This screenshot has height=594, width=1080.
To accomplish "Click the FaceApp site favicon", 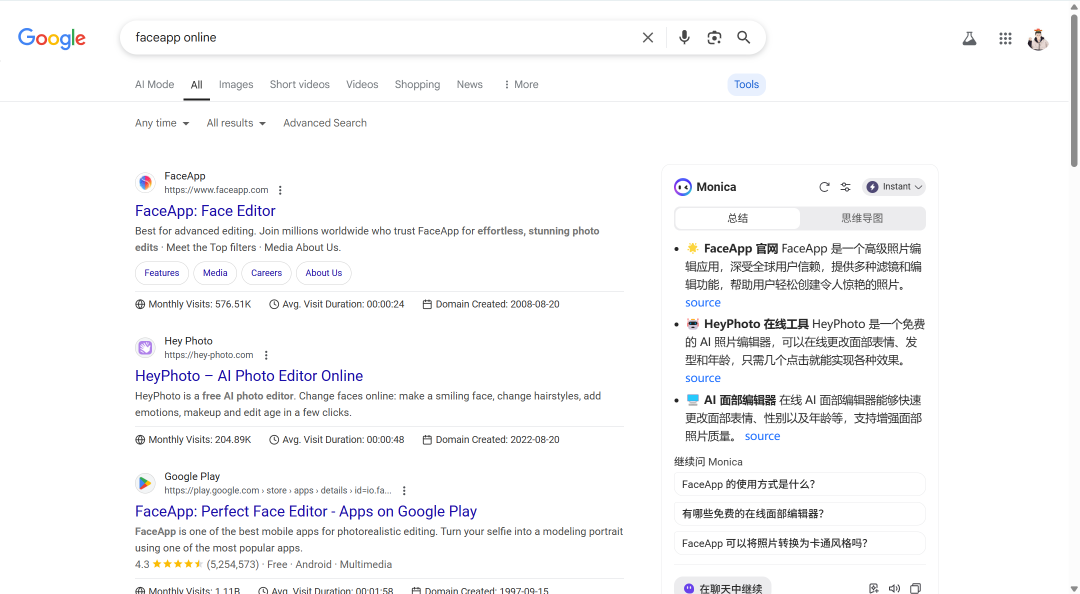I will [145, 183].
